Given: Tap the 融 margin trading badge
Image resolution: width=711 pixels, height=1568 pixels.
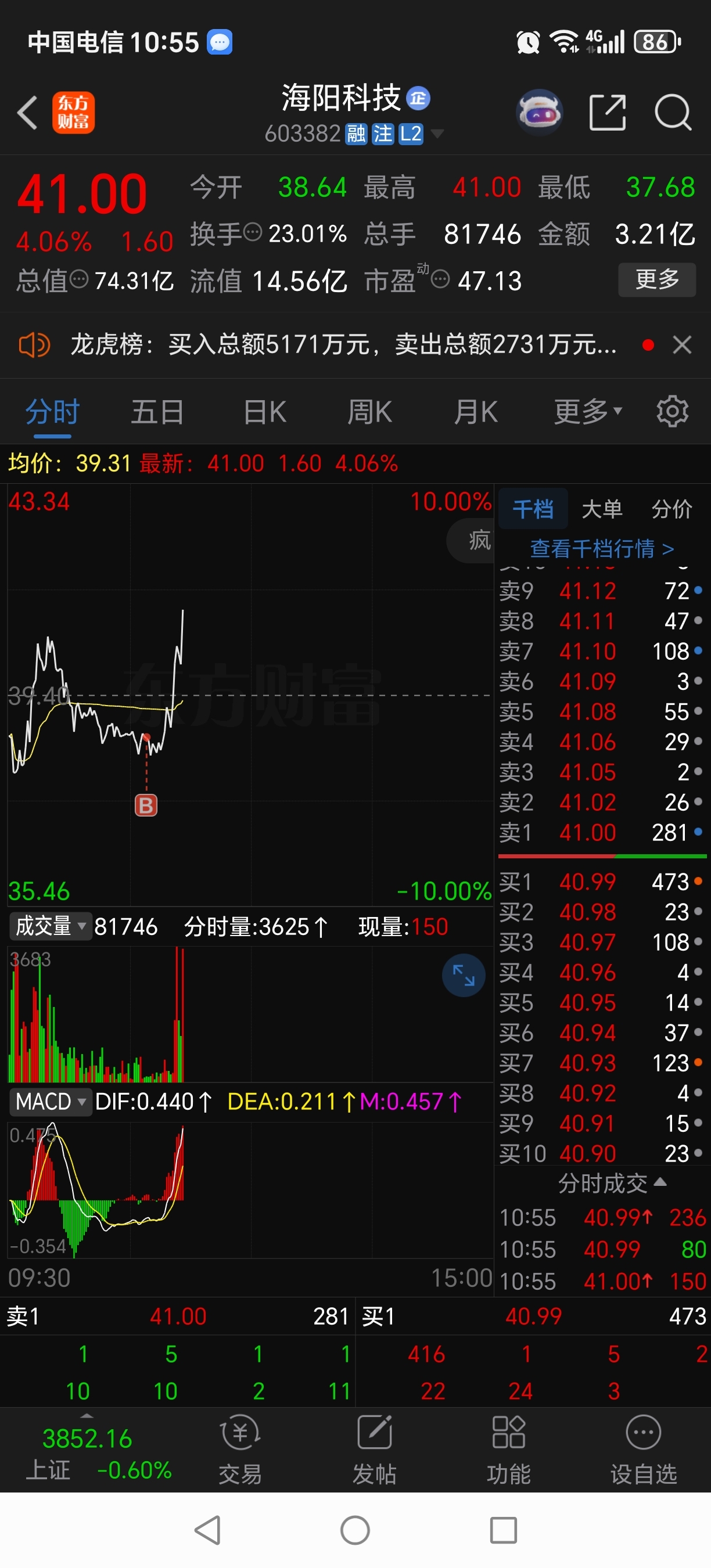Looking at the screenshot, I should tap(356, 134).
